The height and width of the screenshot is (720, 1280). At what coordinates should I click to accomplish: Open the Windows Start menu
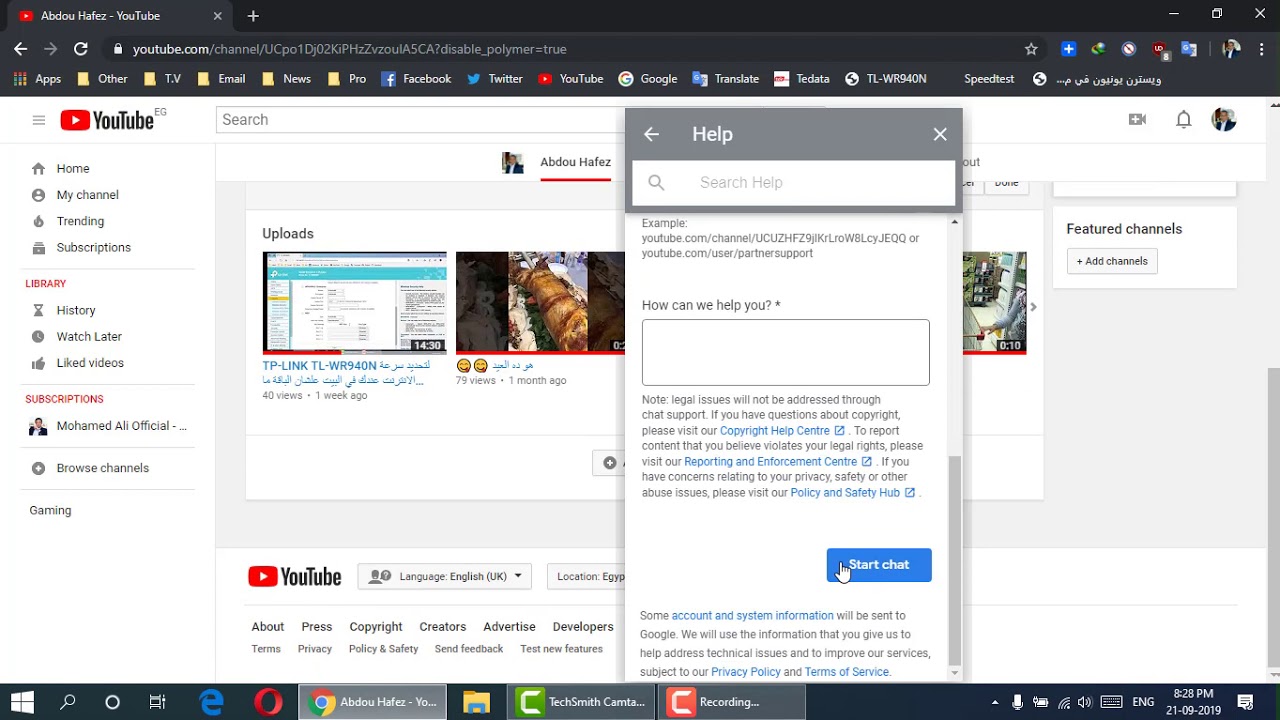pyautogui.click(x=22, y=702)
